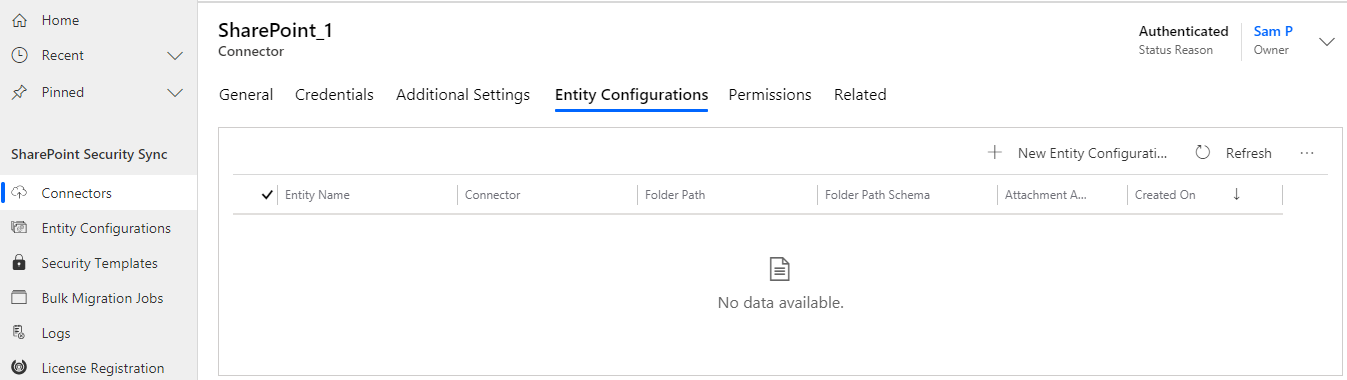Click the Recent clock icon

pyautogui.click(x=19, y=55)
